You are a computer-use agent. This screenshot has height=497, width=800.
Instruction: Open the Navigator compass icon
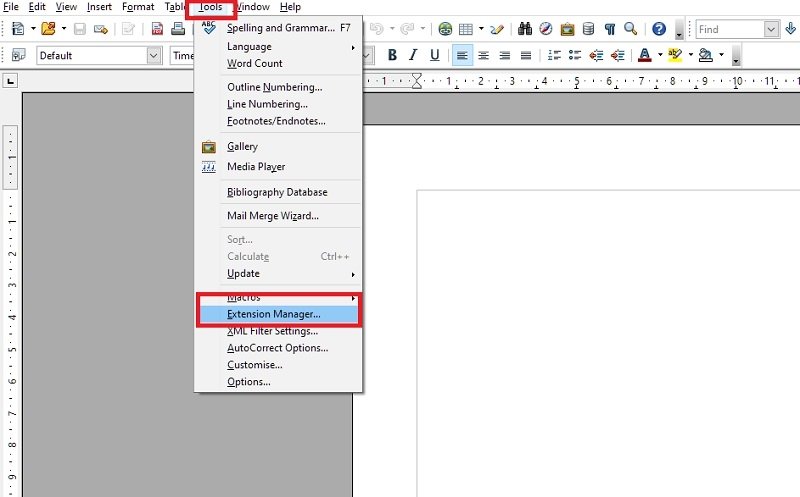(x=545, y=29)
